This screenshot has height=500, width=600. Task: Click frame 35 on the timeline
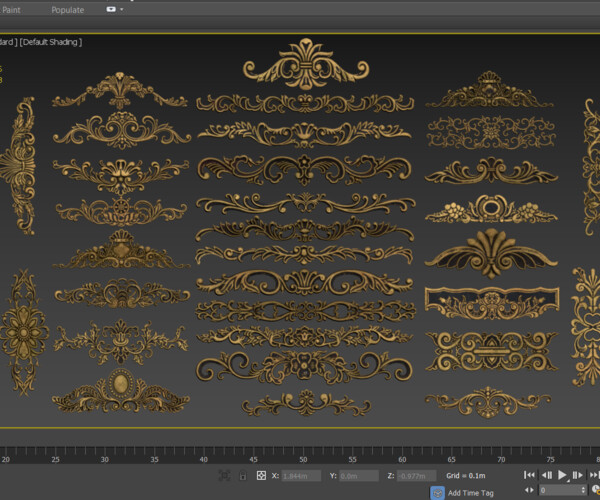(154, 459)
